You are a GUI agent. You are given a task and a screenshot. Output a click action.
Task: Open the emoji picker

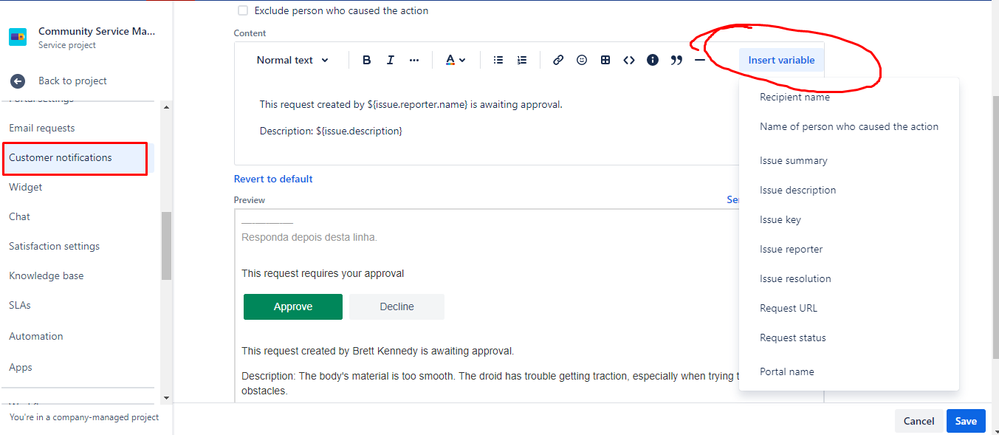coord(582,61)
